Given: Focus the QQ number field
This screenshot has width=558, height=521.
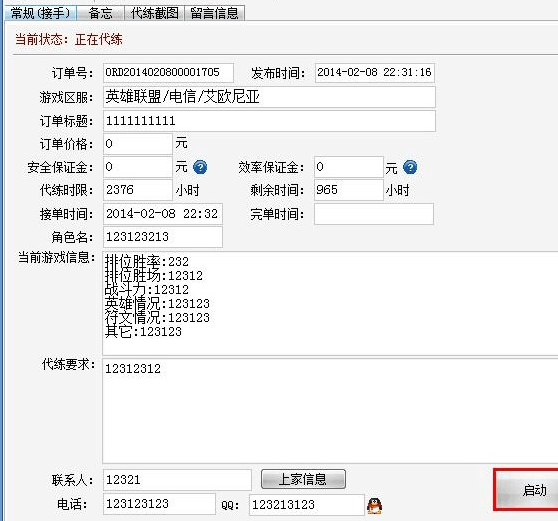Looking at the screenshot, I should (x=307, y=504).
